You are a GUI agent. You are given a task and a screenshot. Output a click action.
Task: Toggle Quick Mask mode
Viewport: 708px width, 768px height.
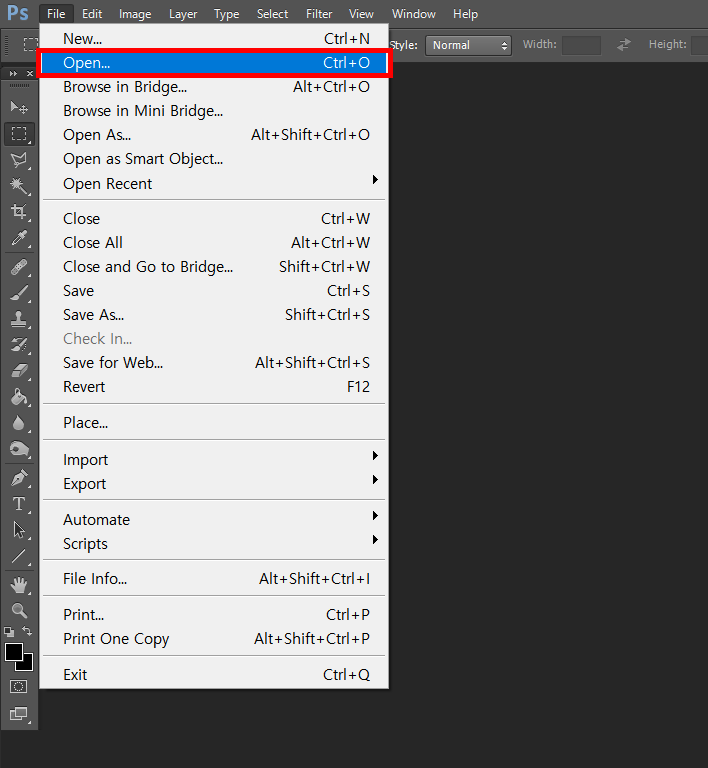click(19, 687)
